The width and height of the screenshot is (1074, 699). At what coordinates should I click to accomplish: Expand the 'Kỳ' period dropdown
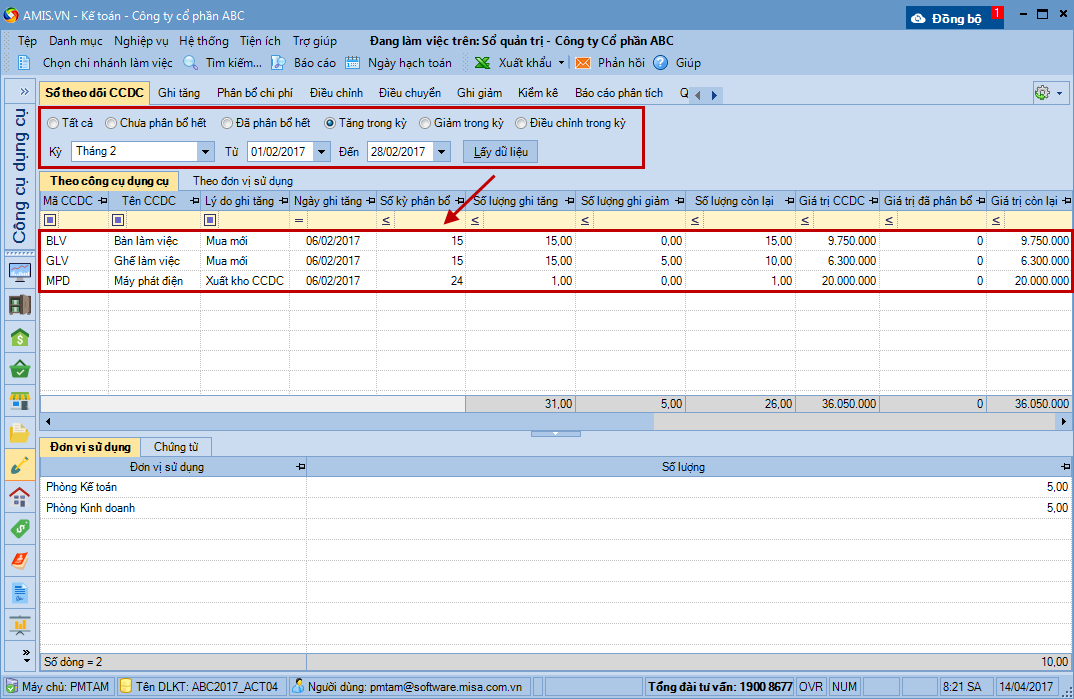206,152
